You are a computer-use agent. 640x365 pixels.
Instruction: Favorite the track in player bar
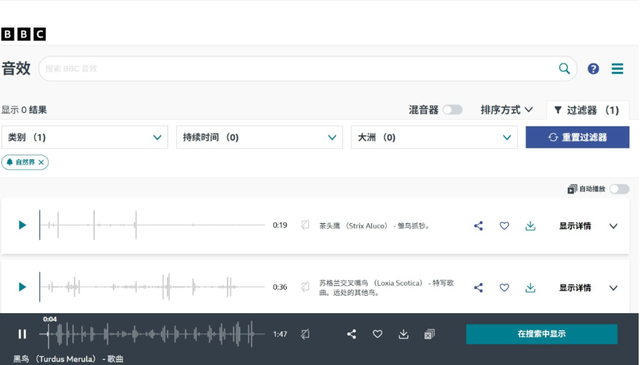click(x=378, y=334)
